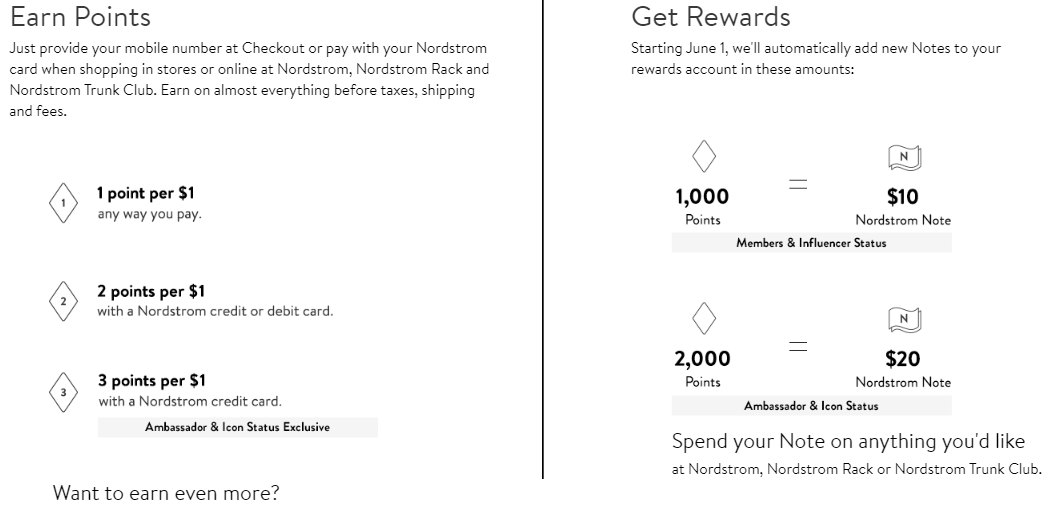Screen dimensions: 1059x505
Task: Click the Ambassador & Icon Status Exclusive label
Action: tap(238, 427)
